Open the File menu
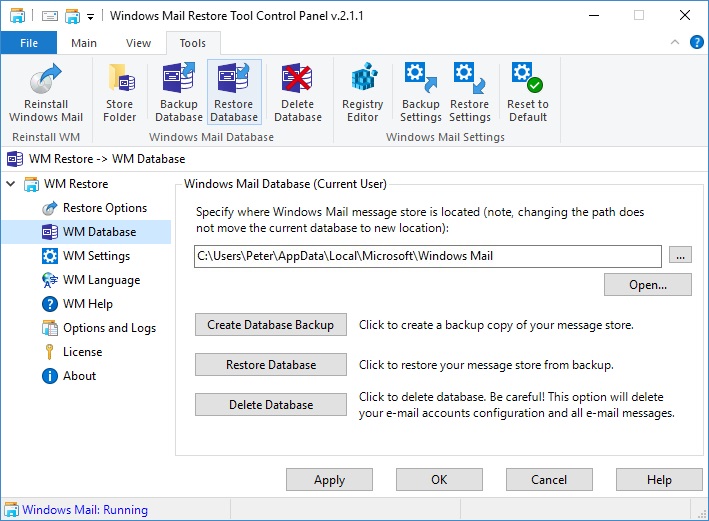The width and height of the screenshot is (709, 521). (29, 43)
